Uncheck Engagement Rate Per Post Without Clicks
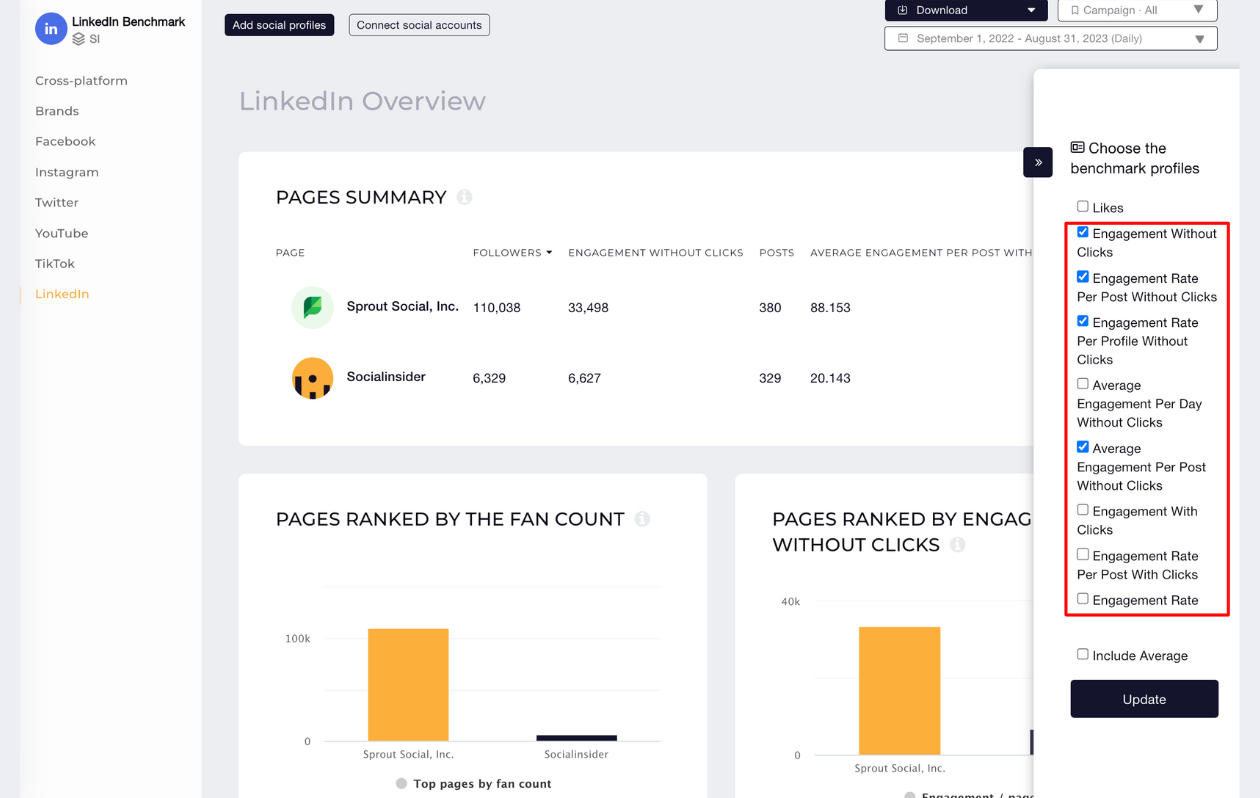Image resolution: width=1260 pixels, height=798 pixels. click(x=1082, y=277)
